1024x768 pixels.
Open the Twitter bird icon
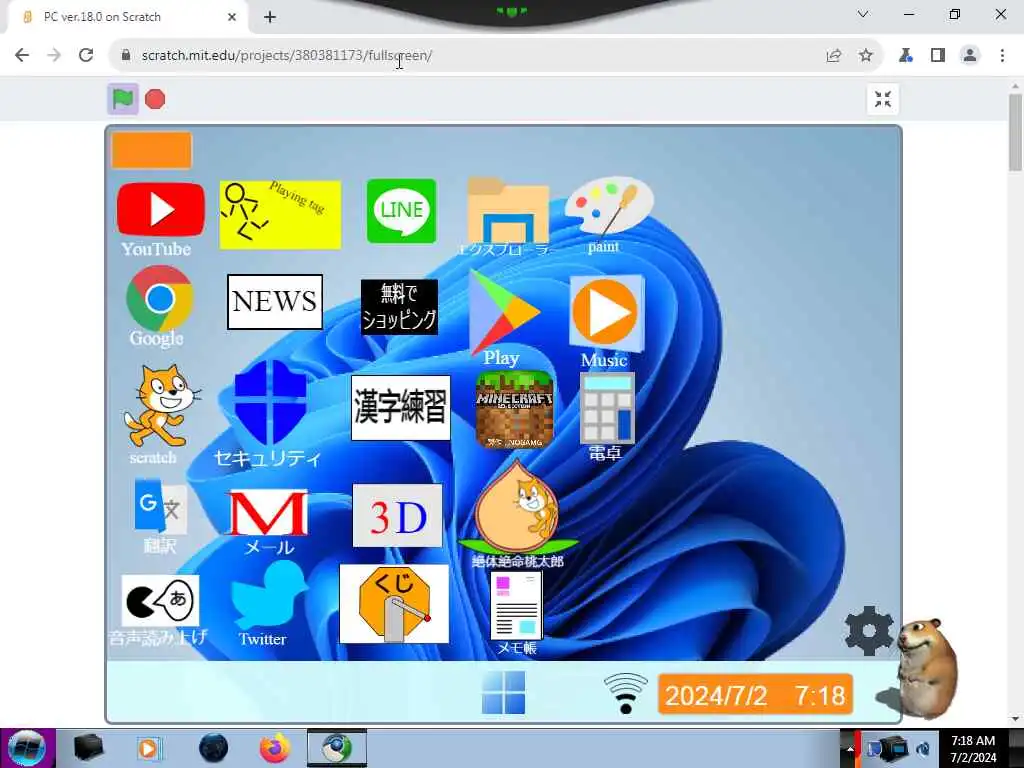(269, 596)
